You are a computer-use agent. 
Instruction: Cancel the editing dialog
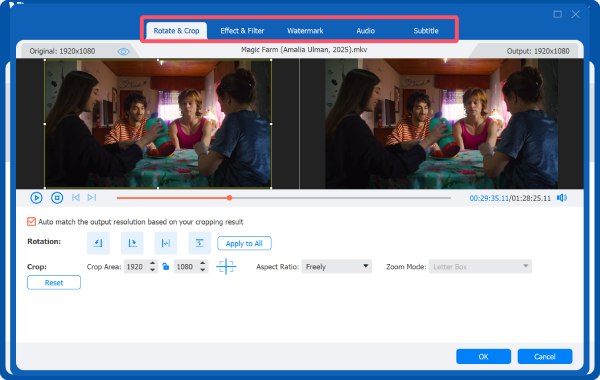pyautogui.click(x=545, y=356)
